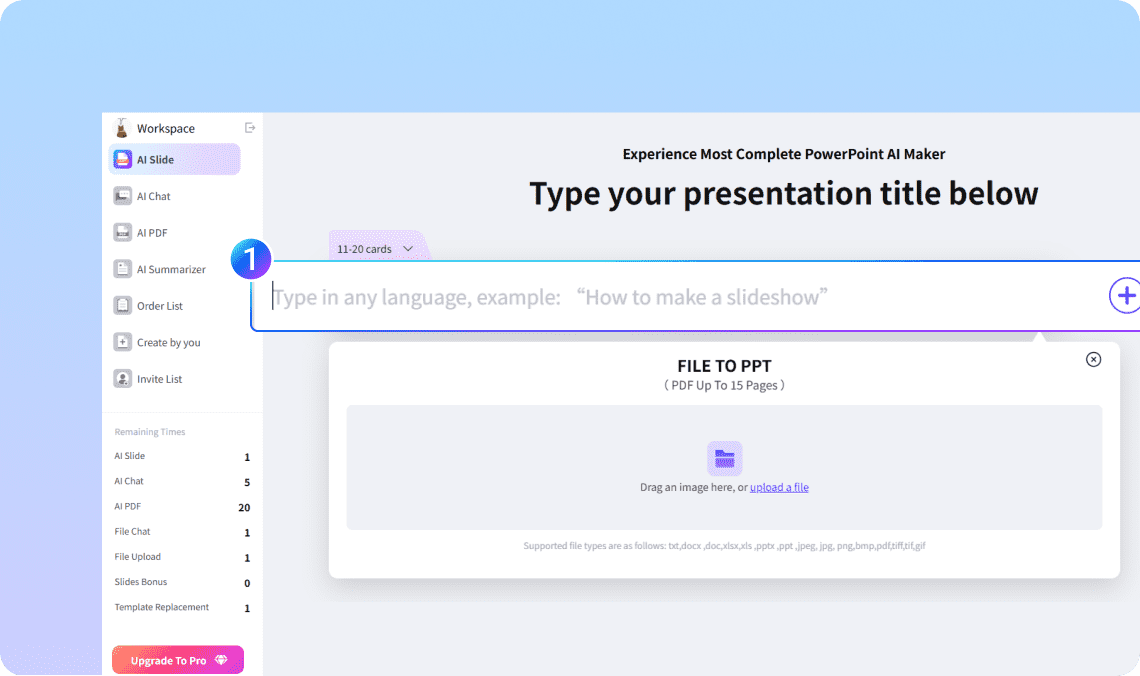Focus the presentation title input field
The image size is (1140, 676).
coord(680,297)
